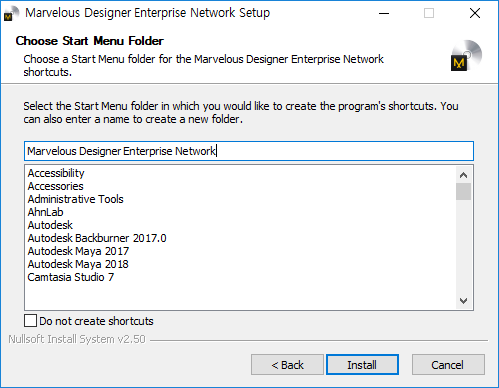Click the installer icon in title bar
The height and width of the screenshot is (388, 499).
11,14
